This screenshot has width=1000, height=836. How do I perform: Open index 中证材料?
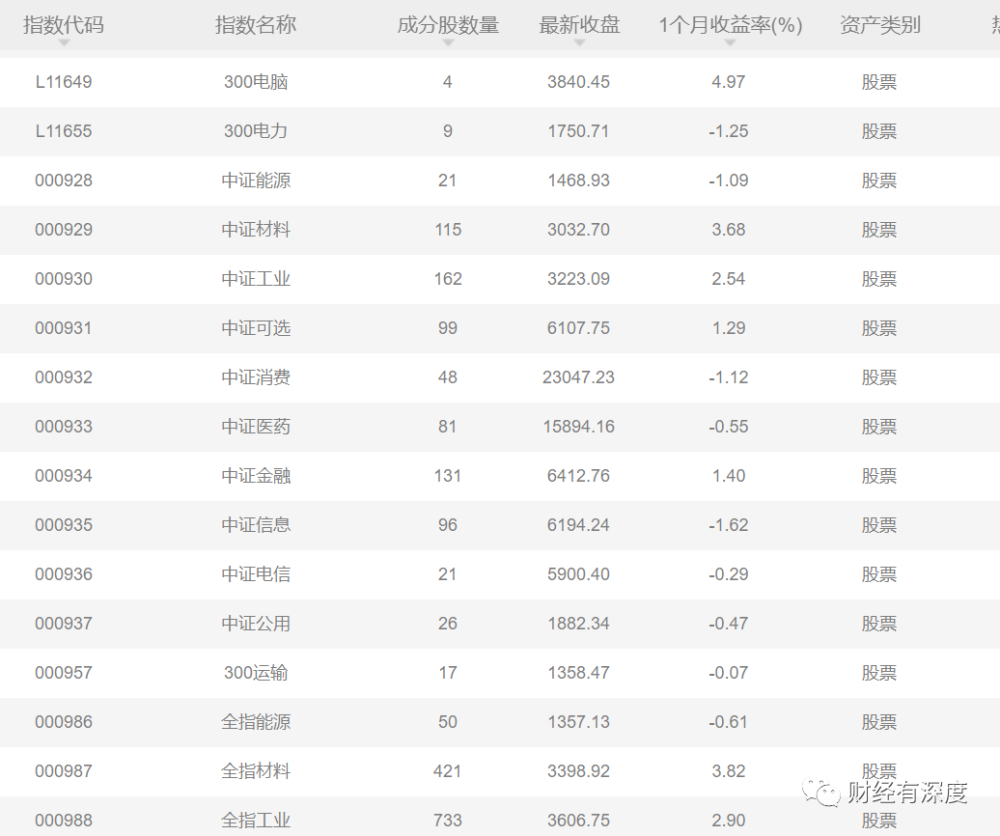(256, 230)
